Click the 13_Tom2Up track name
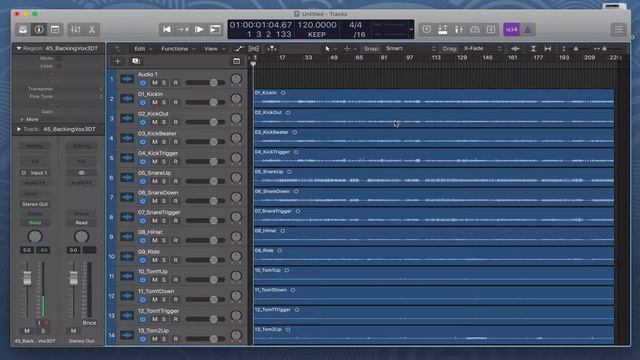This screenshot has width=640, height=360. [153, 331]
